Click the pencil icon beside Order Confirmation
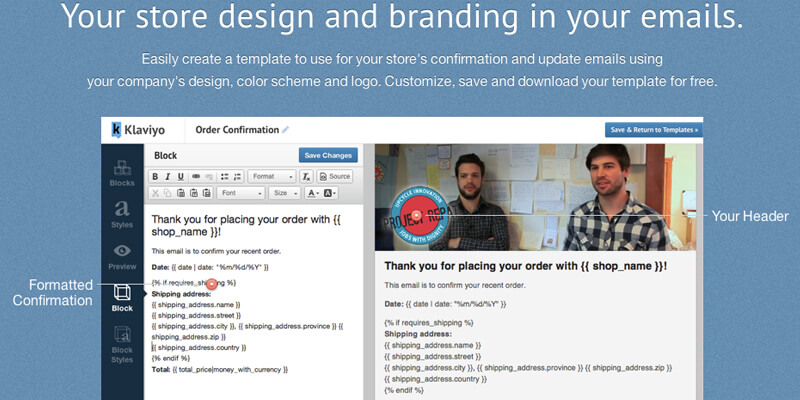The height and width of the screenshot is (400, 800). 285,129
